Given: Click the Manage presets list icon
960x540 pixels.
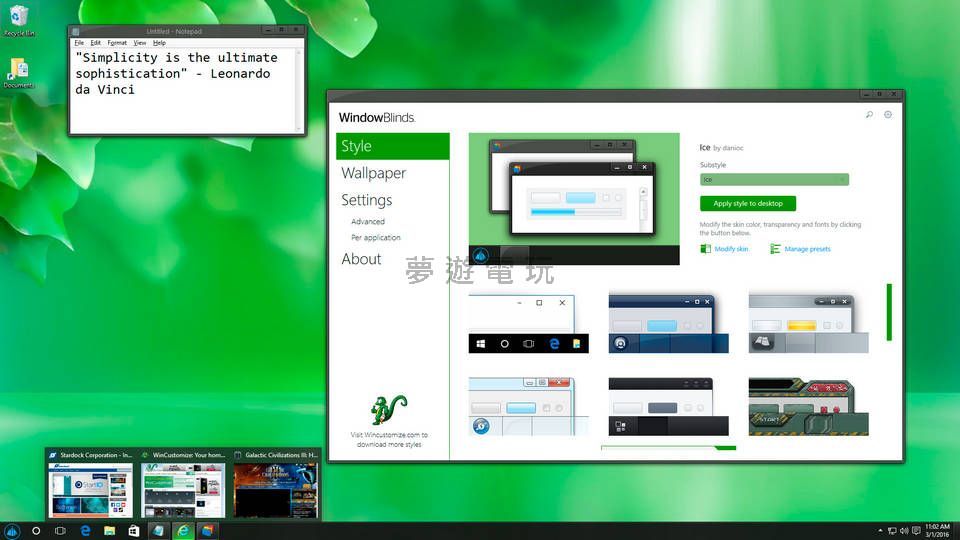Looking at the screenshot, I should (x=775, y=249).
